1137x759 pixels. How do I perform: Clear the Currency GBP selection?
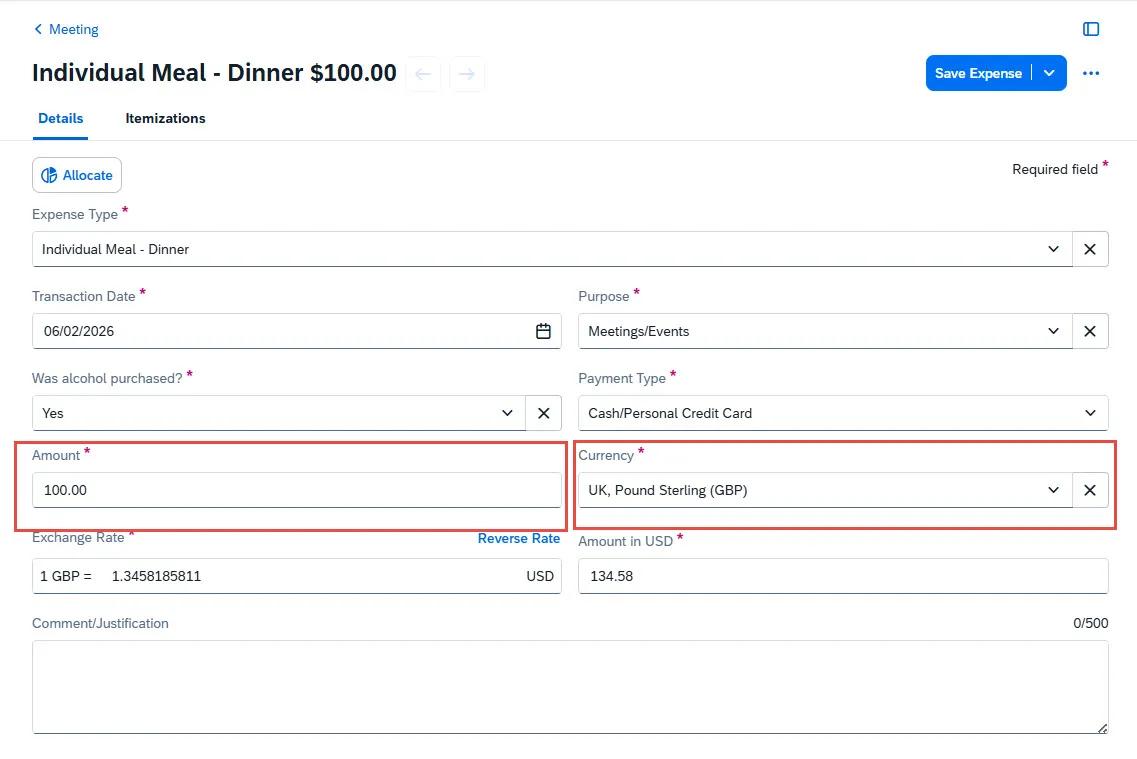pyautogui.click(x=1090, y=490)
